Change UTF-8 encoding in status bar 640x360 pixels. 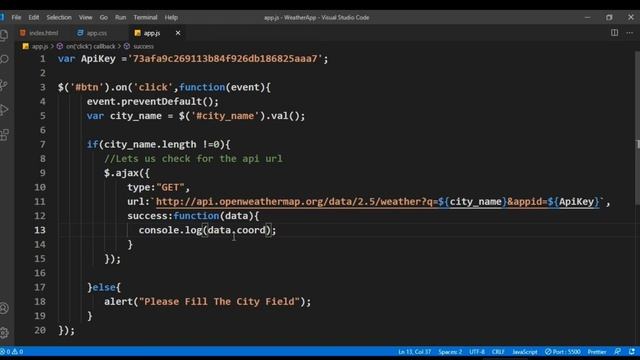coord(477,351)
